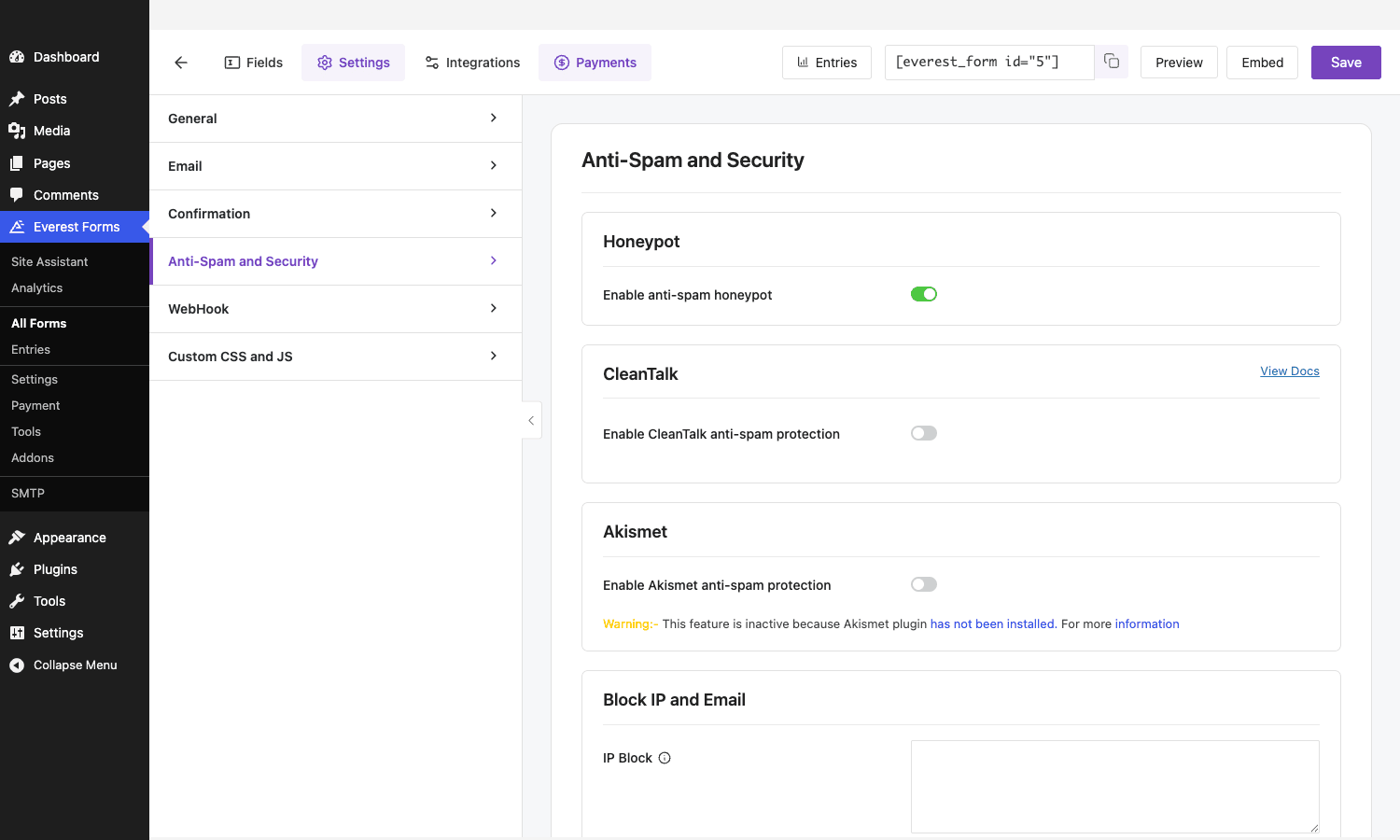Click the Settings gear icon

[325, 63]
